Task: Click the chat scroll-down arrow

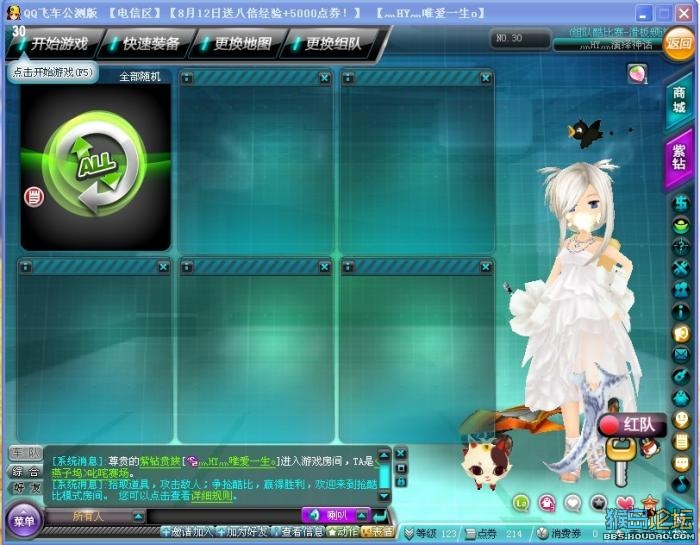Action: point(384,496)
